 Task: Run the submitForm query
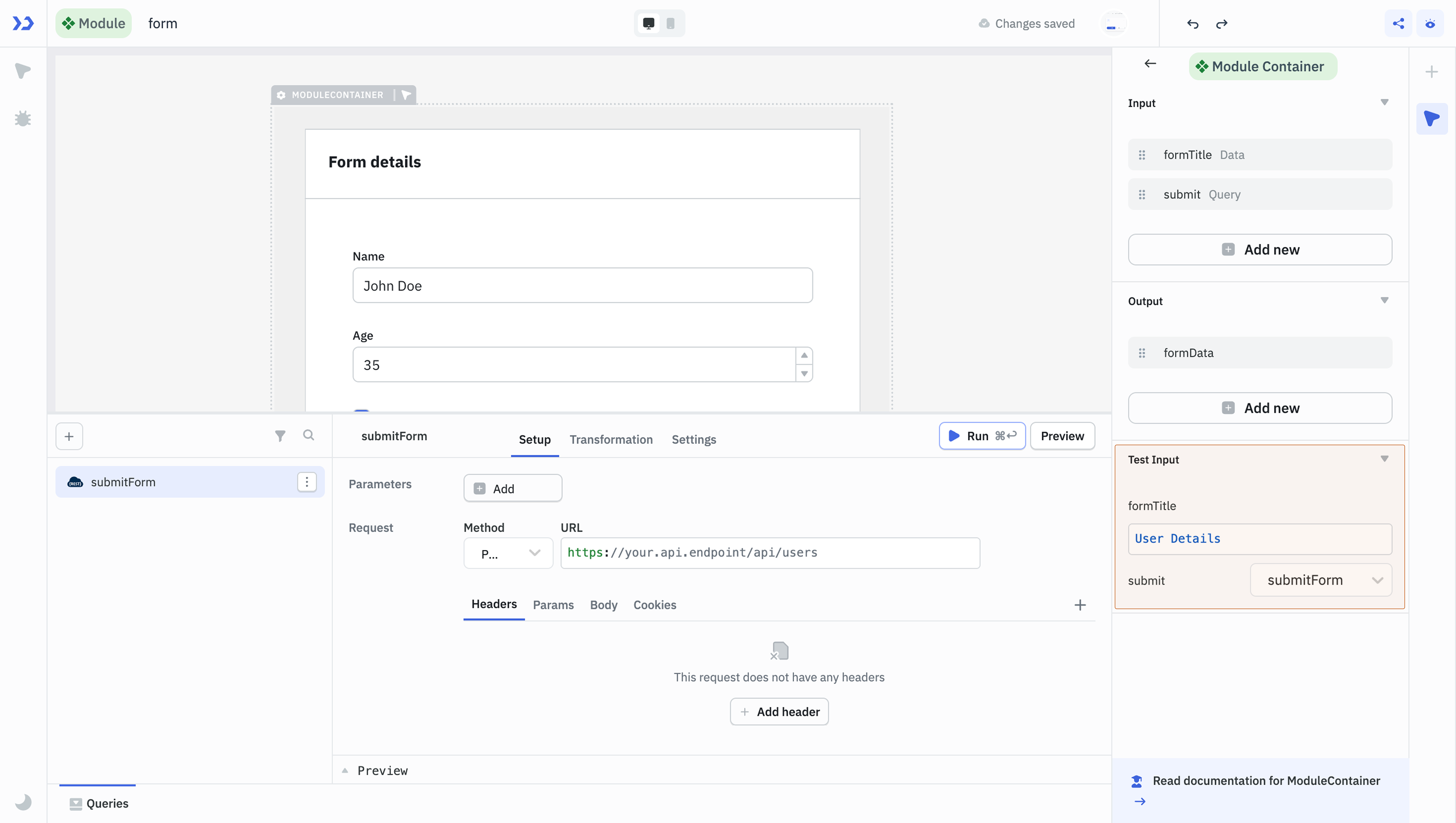[982, 436]
